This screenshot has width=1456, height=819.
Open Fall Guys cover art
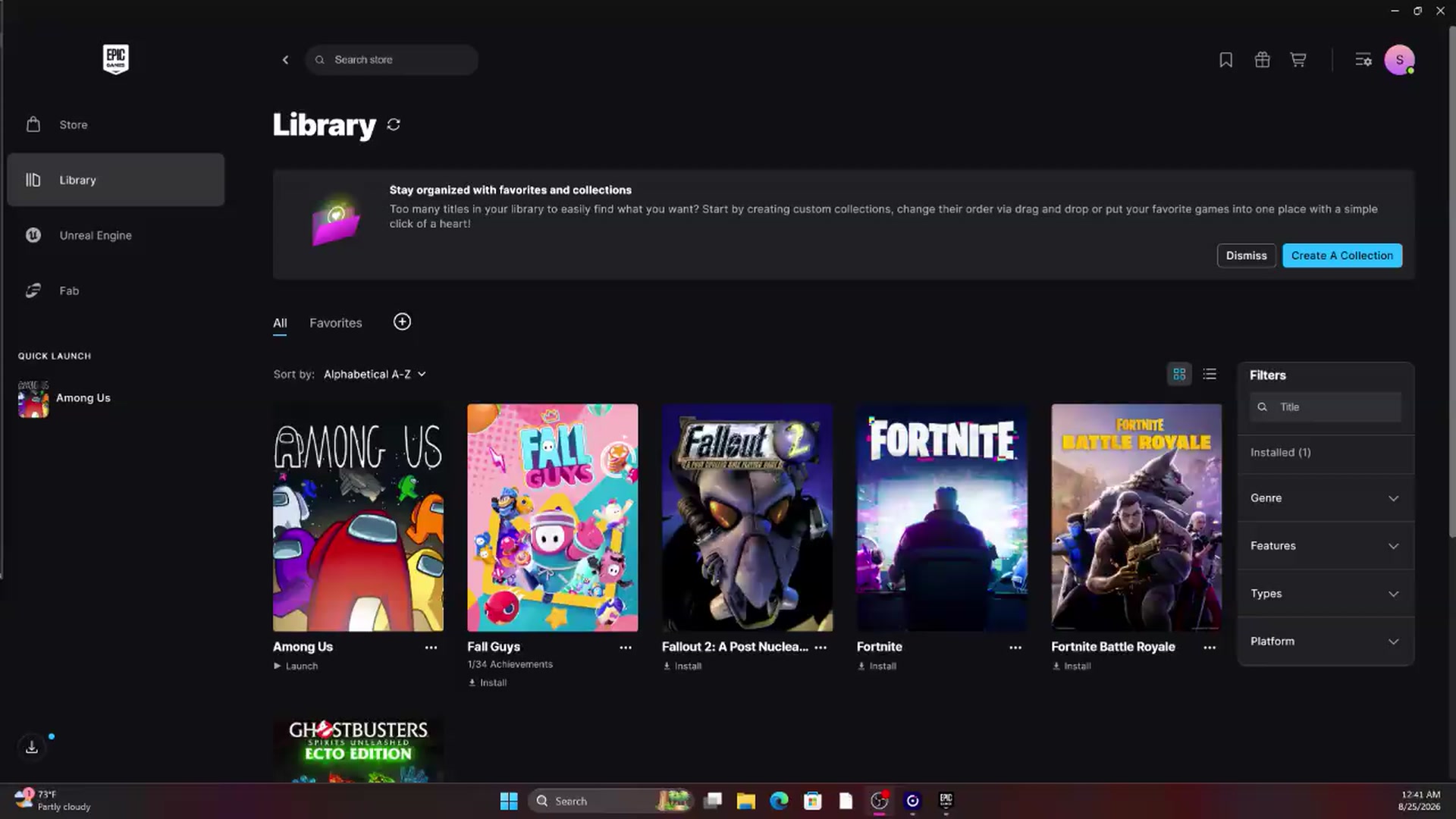(553, 517)
